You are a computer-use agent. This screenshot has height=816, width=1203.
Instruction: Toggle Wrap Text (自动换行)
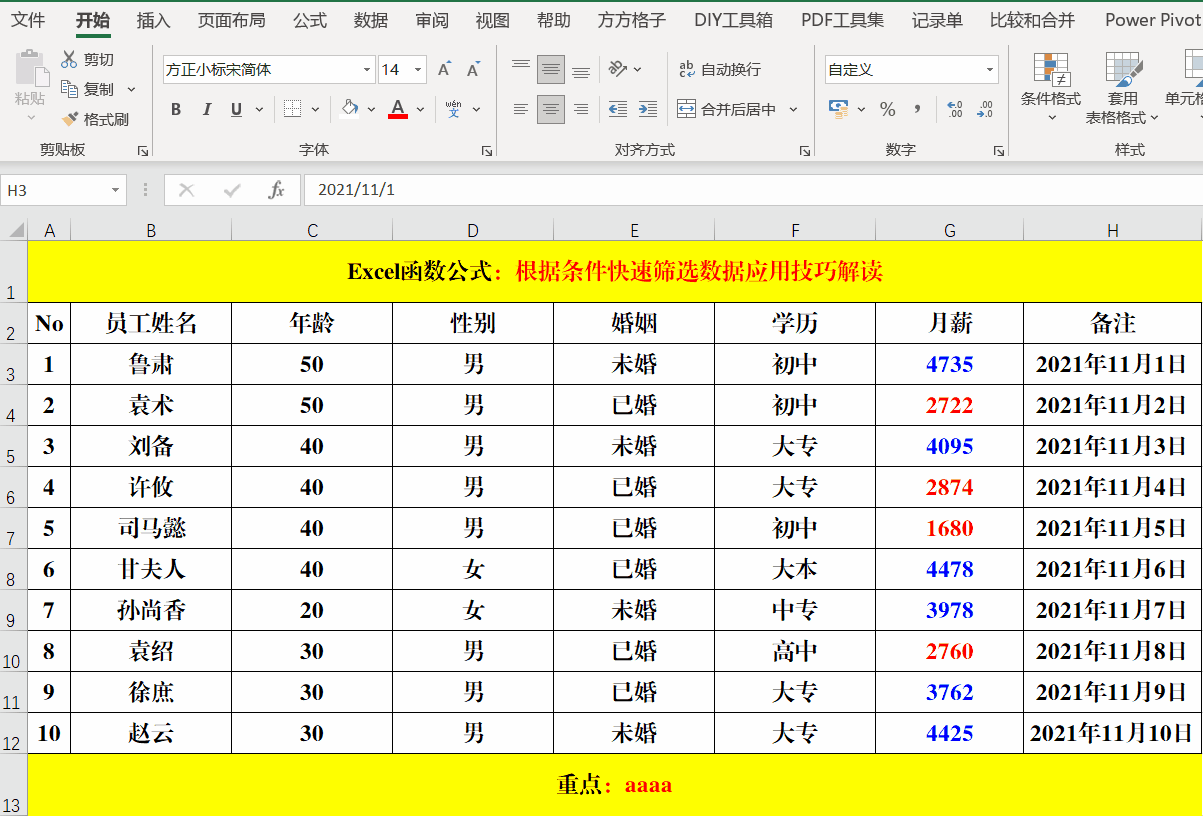(720, 69)
